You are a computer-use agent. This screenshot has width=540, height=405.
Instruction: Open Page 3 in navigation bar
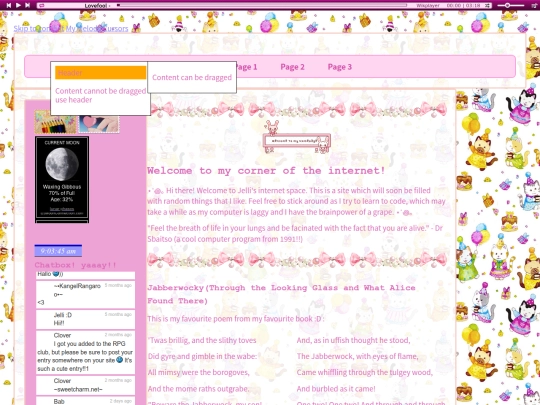click(340, 67)
